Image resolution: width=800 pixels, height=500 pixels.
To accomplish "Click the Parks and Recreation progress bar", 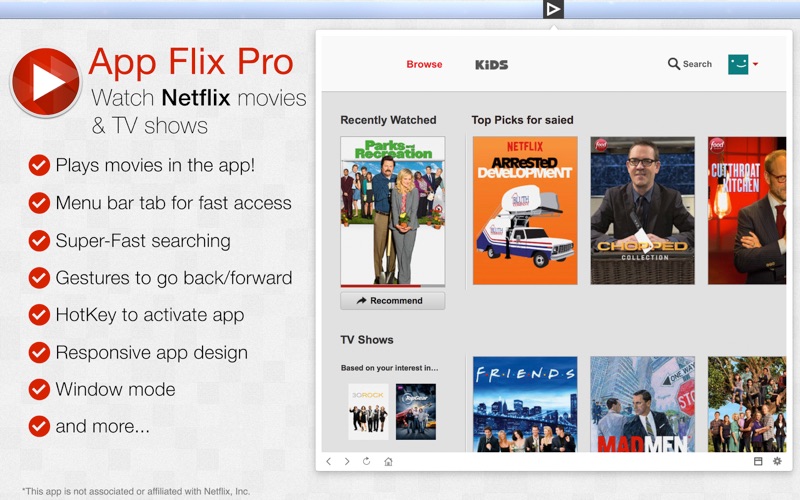I will (392, 286).
